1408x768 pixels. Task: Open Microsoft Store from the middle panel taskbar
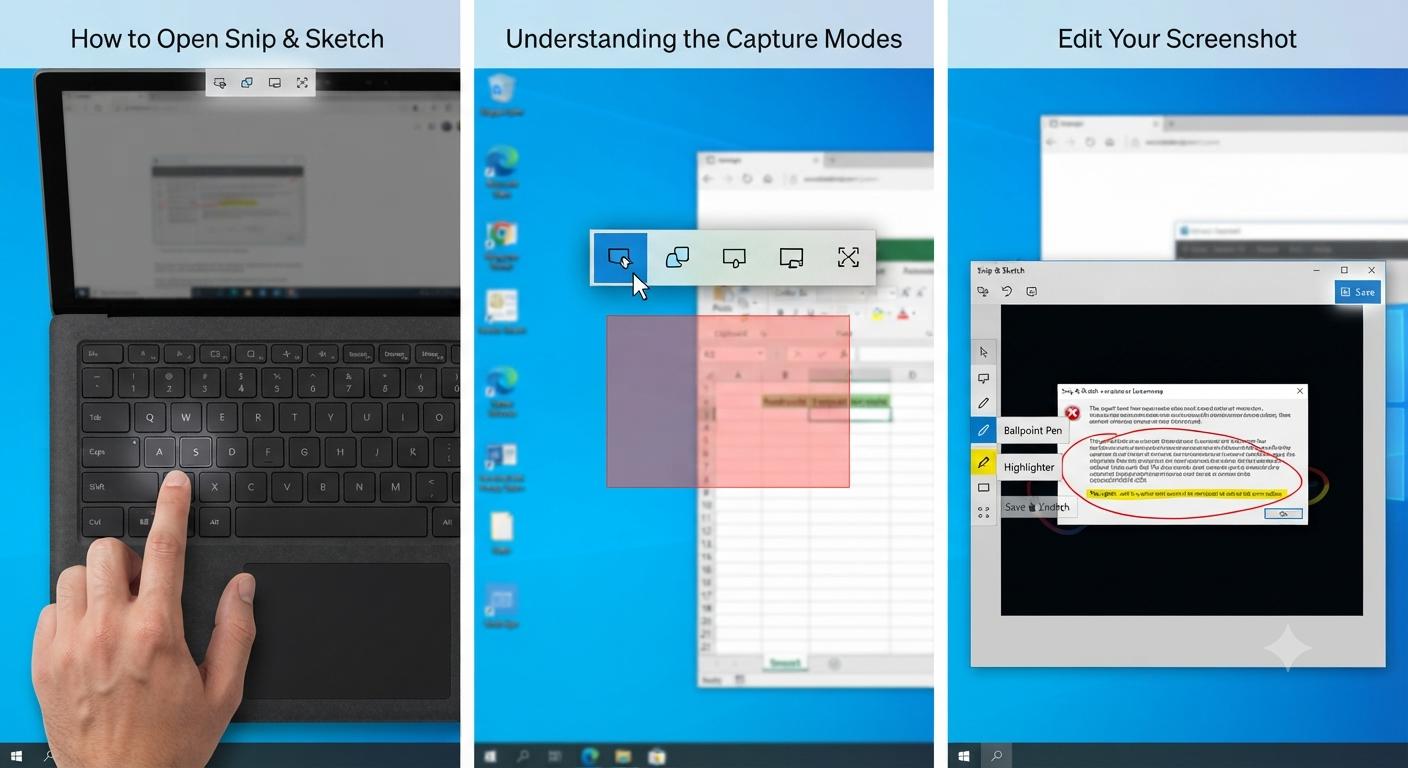pyautogui.click(x=657, y=756)
